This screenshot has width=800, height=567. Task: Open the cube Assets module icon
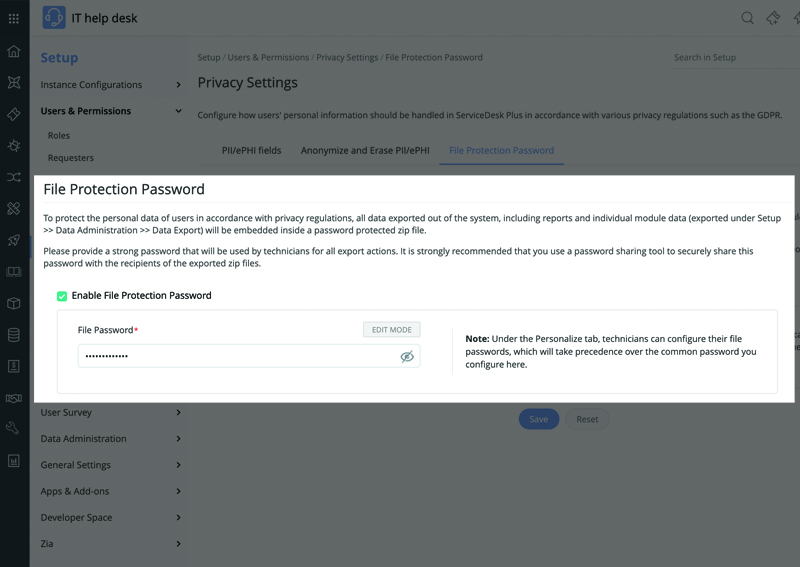pos(13,303)
